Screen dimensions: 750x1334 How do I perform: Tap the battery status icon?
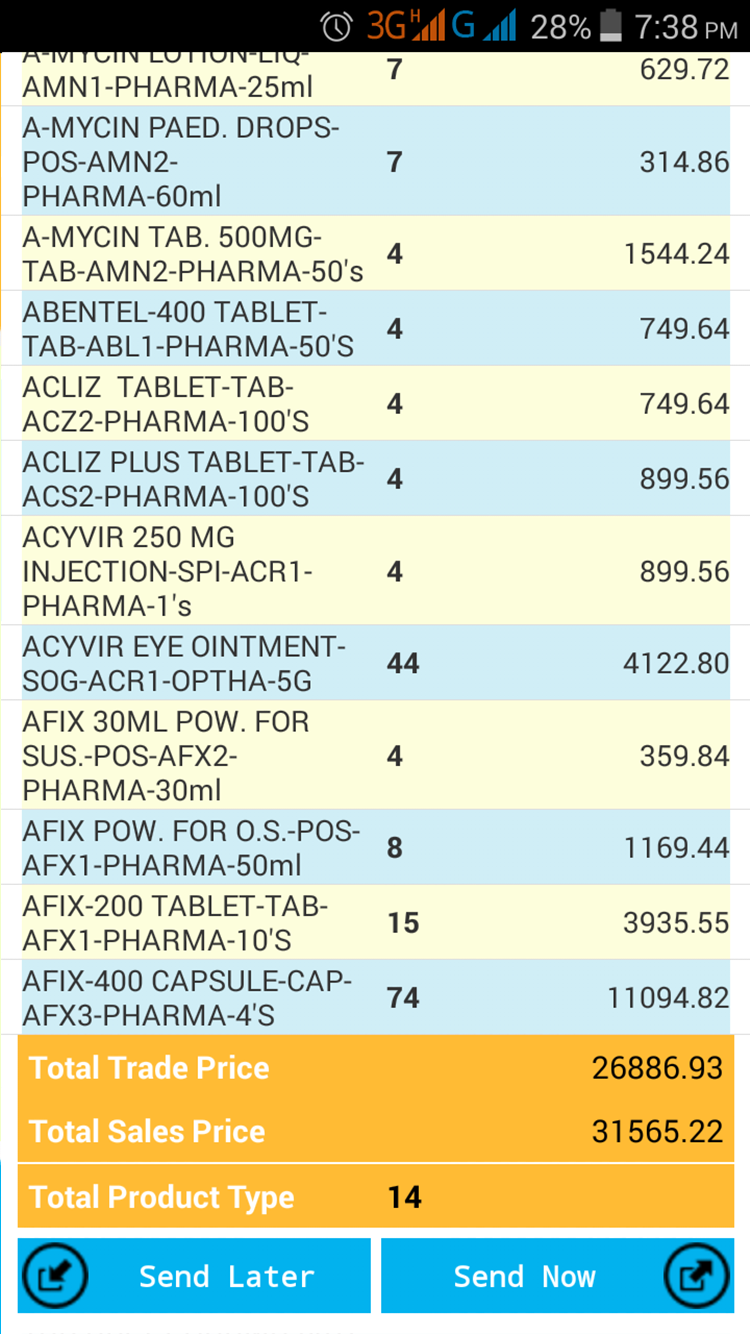click(x=610, y=27)
